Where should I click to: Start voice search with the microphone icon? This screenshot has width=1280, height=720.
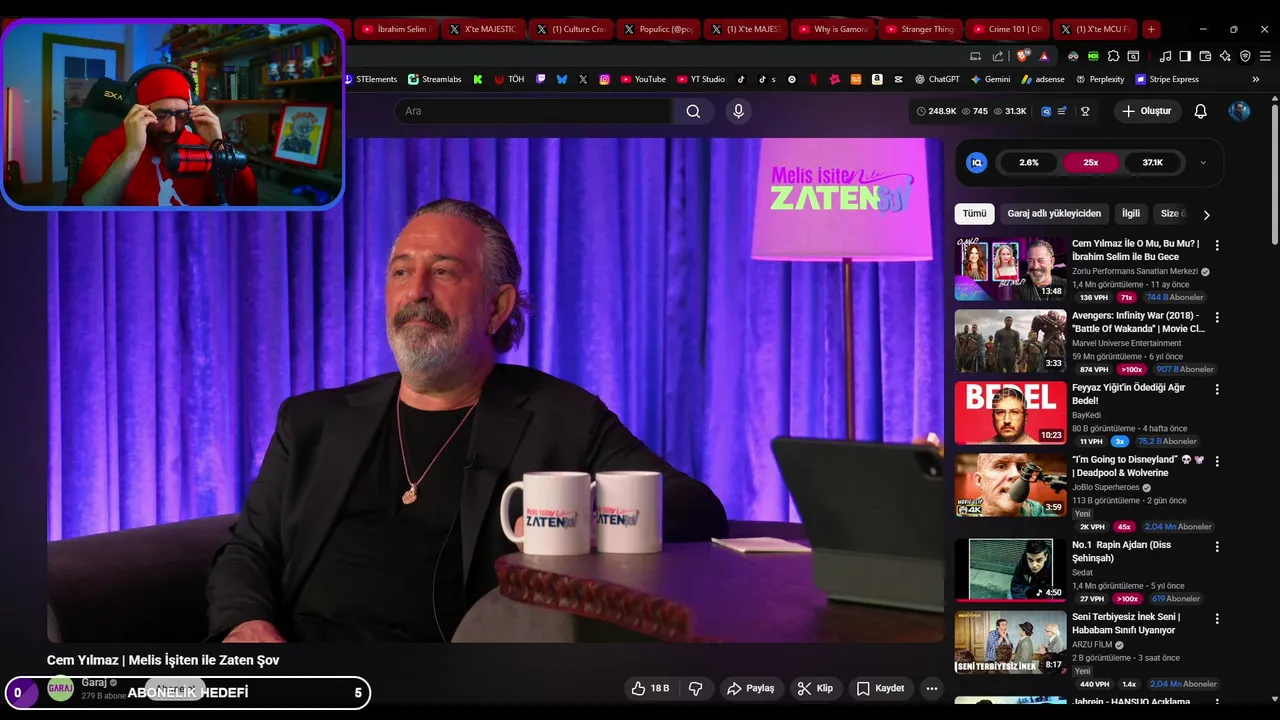(x=738, y=111)
